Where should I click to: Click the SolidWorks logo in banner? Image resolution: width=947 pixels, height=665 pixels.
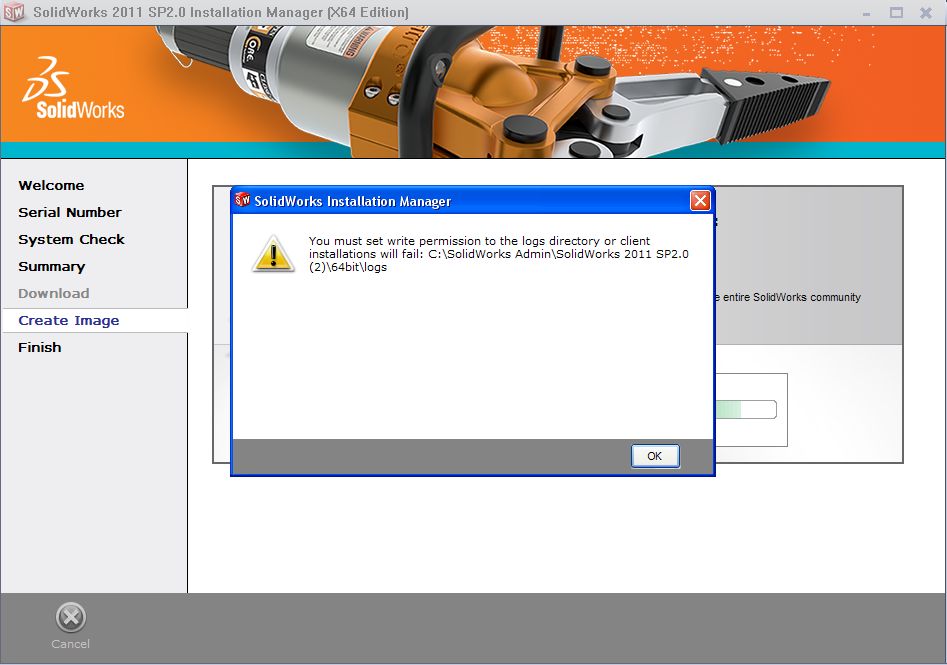74,88
